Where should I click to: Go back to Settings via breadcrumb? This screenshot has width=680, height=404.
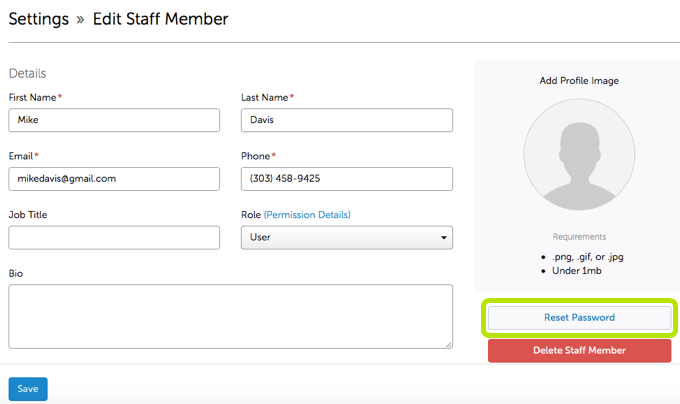[38, 19]
